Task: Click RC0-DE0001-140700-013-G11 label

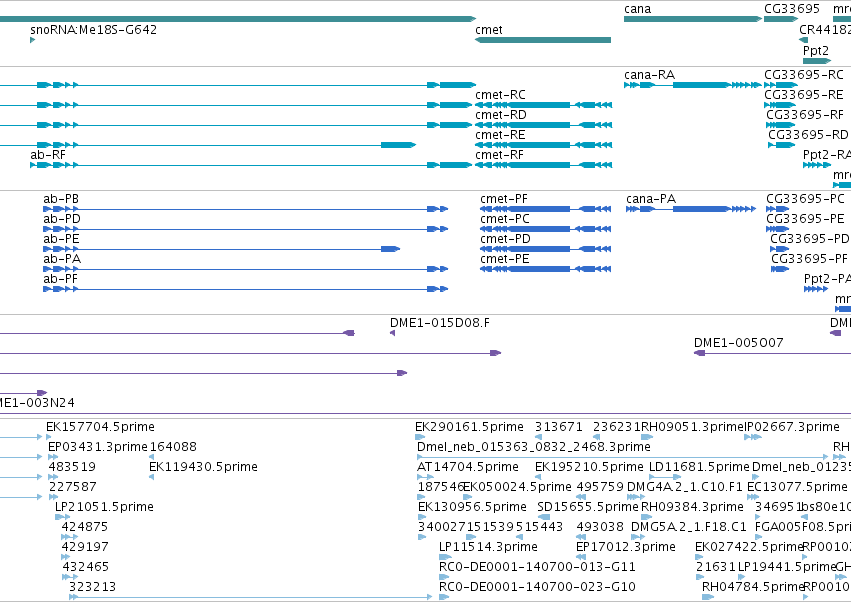Action: [x=537, y=567]
